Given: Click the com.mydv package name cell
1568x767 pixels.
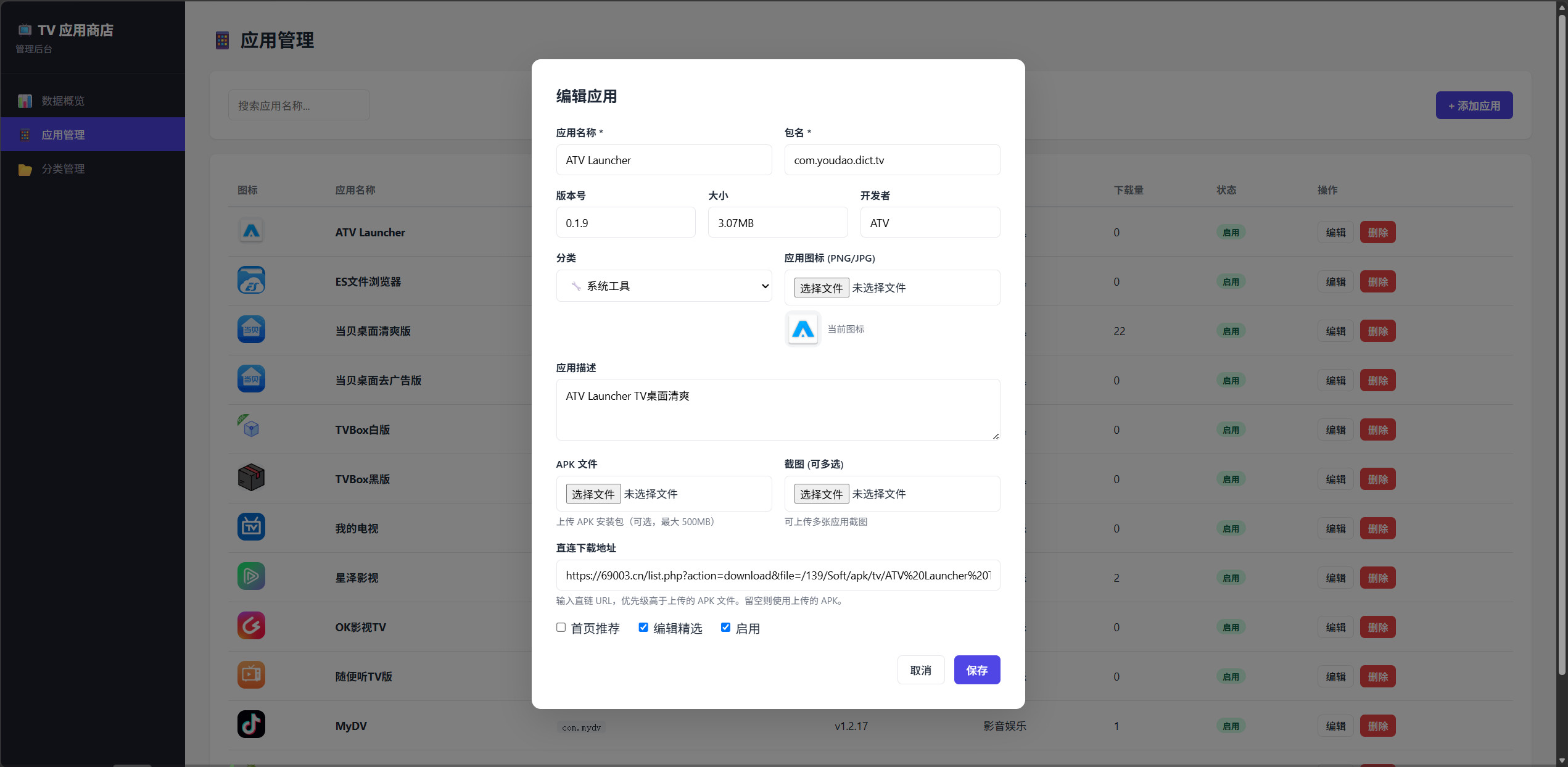Looking at the screenshot, I should [x=581, y=728].
